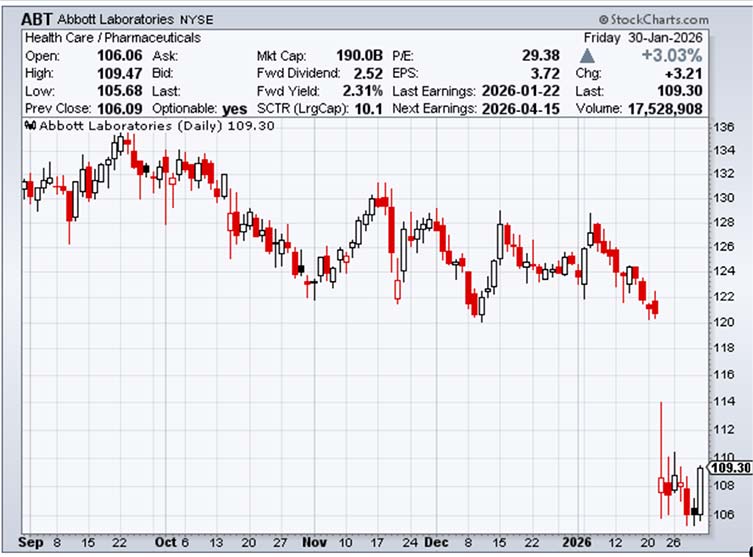Screen dimensions: 753x557
Task: Click the Sep month label on time axis
Action: click(x=30, y=543)
